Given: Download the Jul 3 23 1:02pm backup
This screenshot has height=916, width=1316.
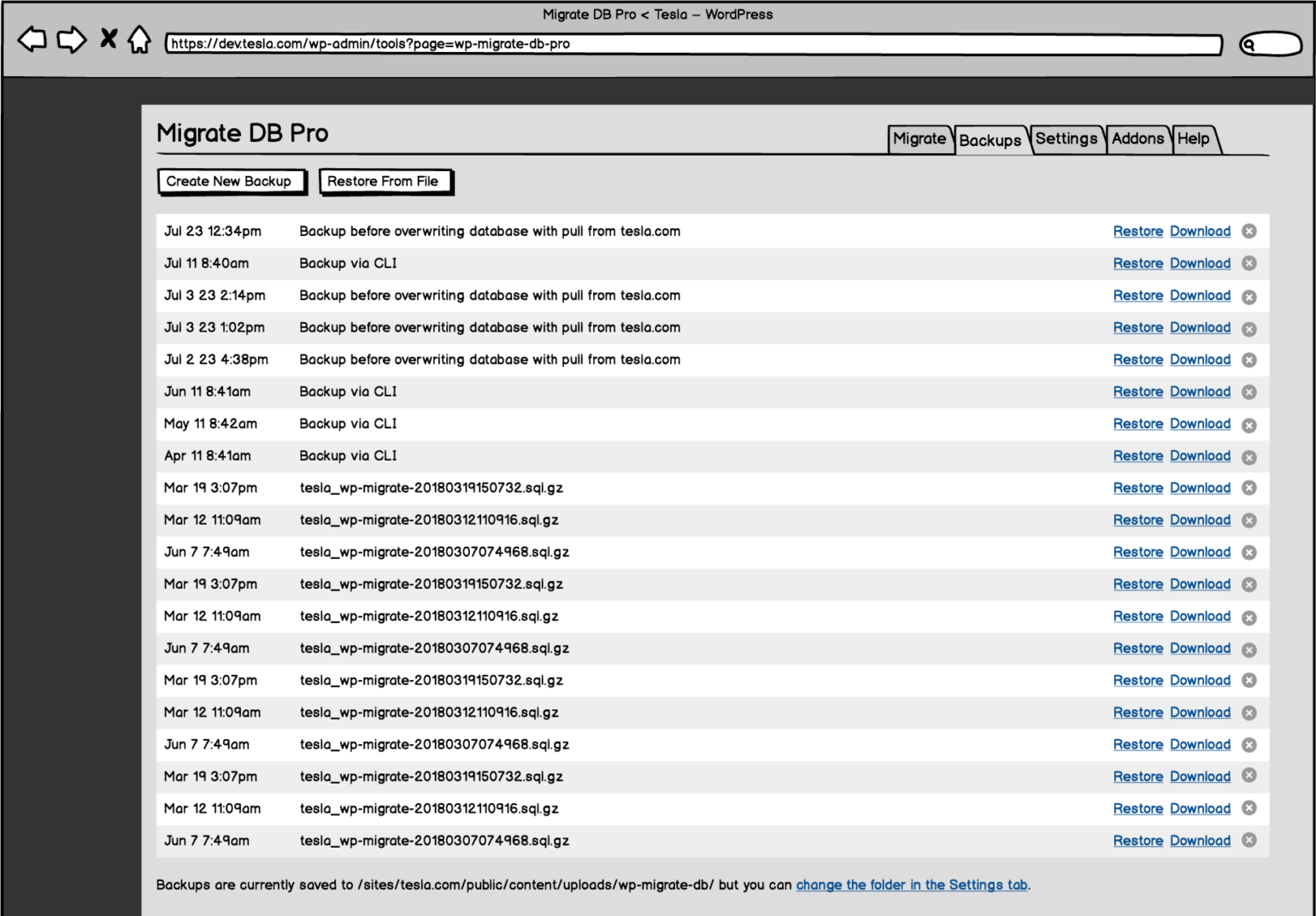Looking at the screenshot, I should click(1200, 328).
